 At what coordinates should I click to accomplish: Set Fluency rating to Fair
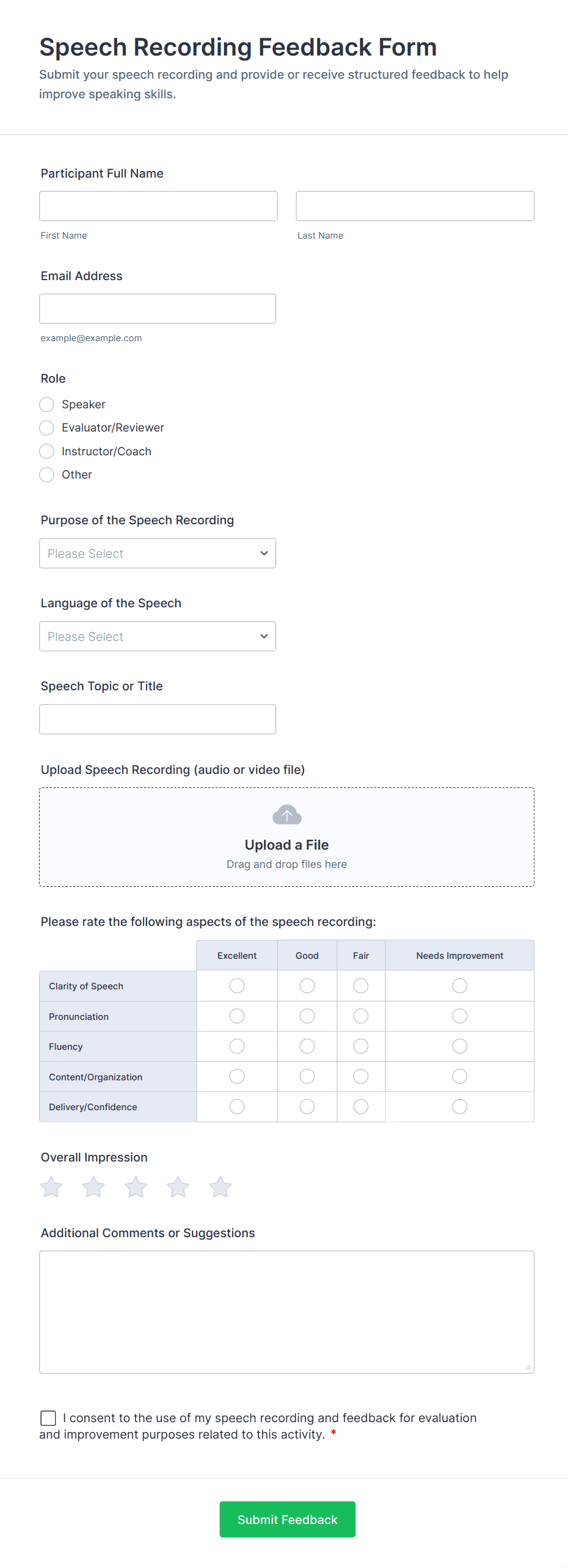click(361, 1046)
